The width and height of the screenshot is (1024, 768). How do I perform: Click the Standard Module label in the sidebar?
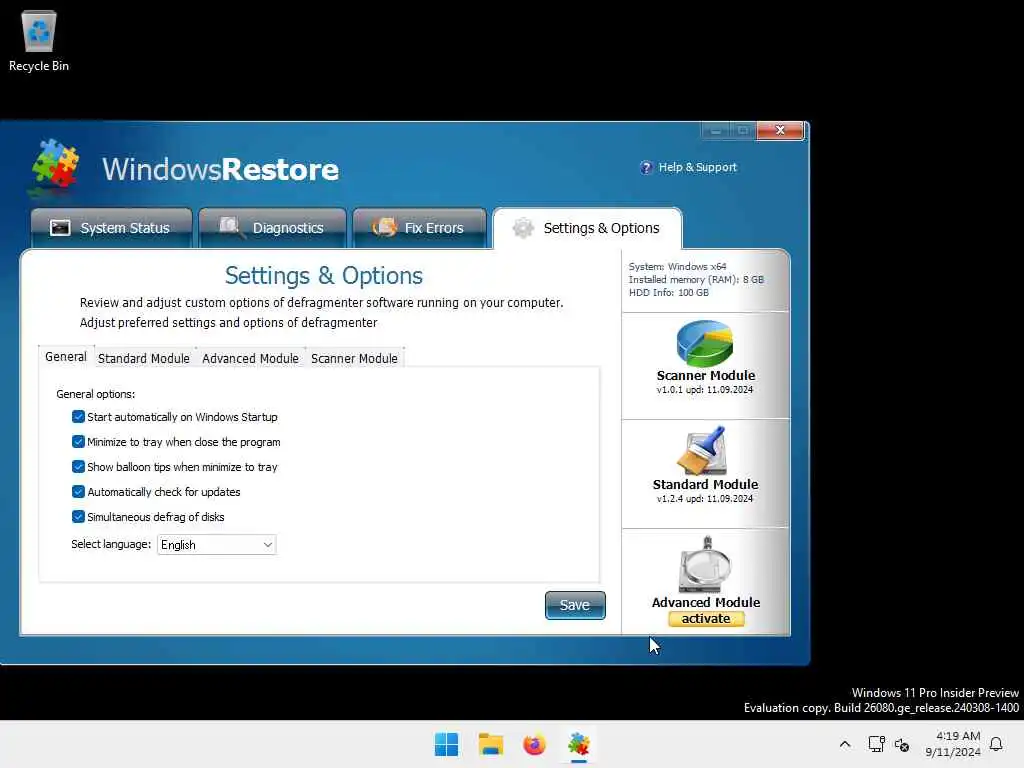coord(705,485)
